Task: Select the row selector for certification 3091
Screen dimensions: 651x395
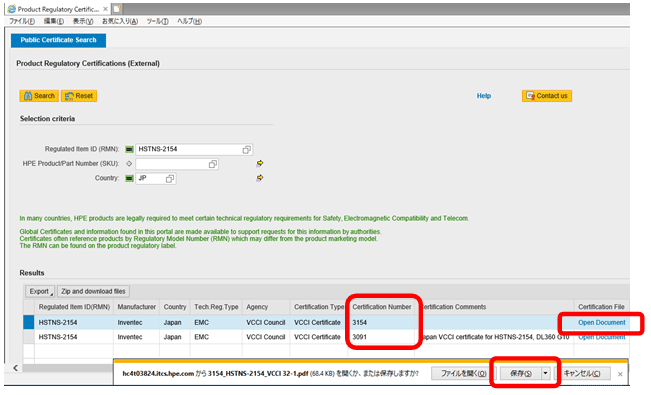Action: tap(29, 337)
